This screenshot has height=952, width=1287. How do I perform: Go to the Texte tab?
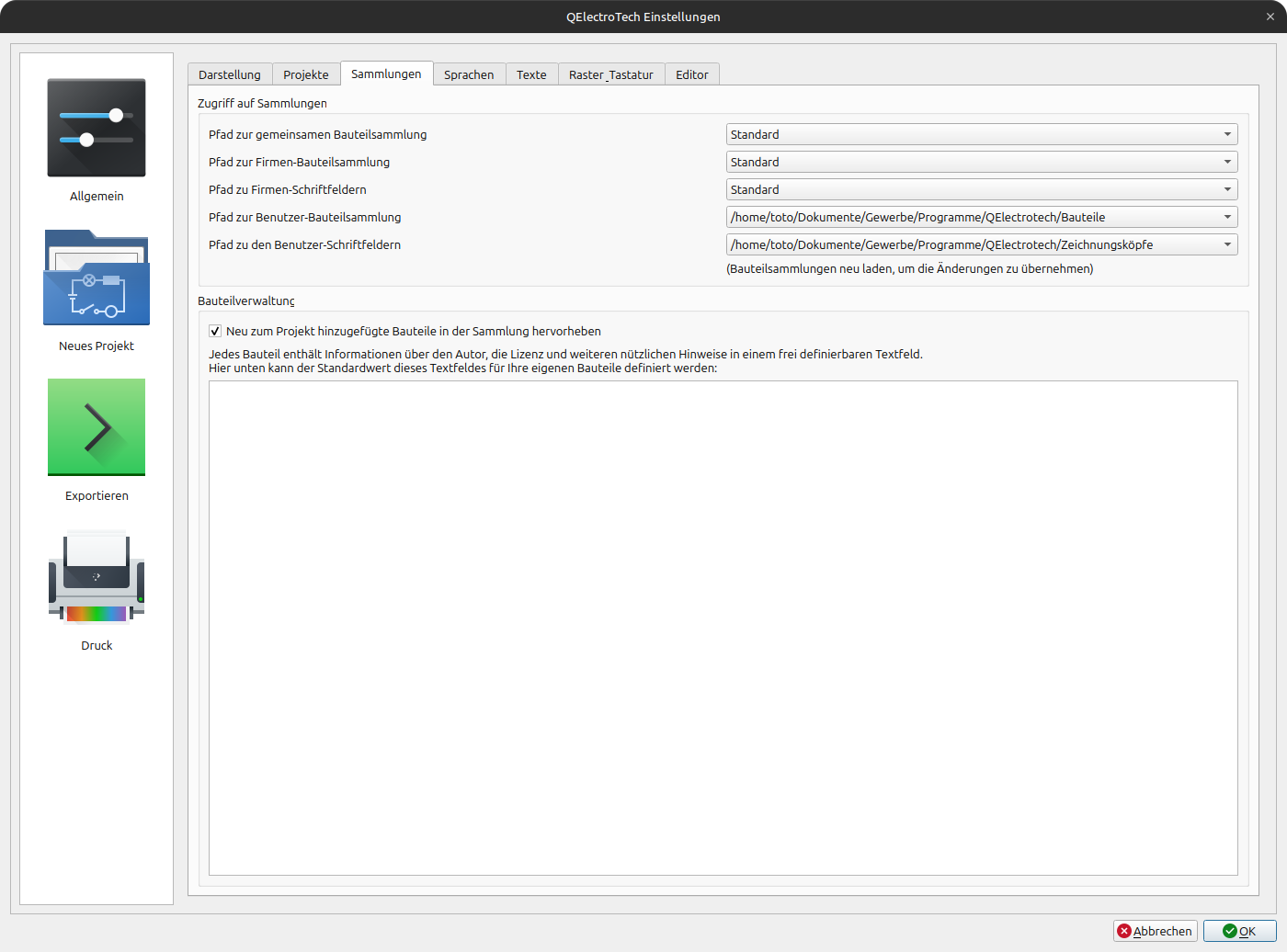[x=531, y=75]
